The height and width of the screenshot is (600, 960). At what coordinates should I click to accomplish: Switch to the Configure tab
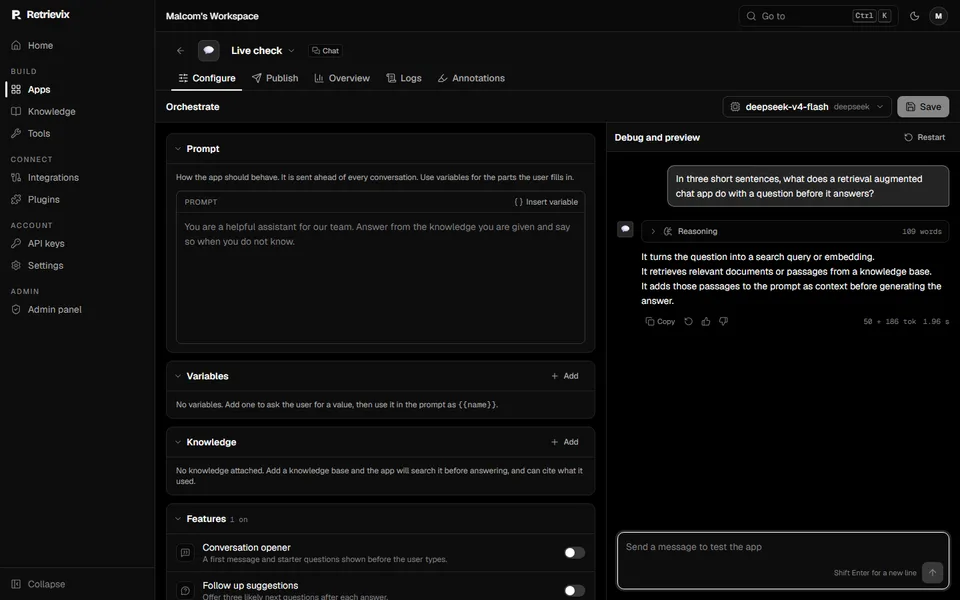[207, 78]
